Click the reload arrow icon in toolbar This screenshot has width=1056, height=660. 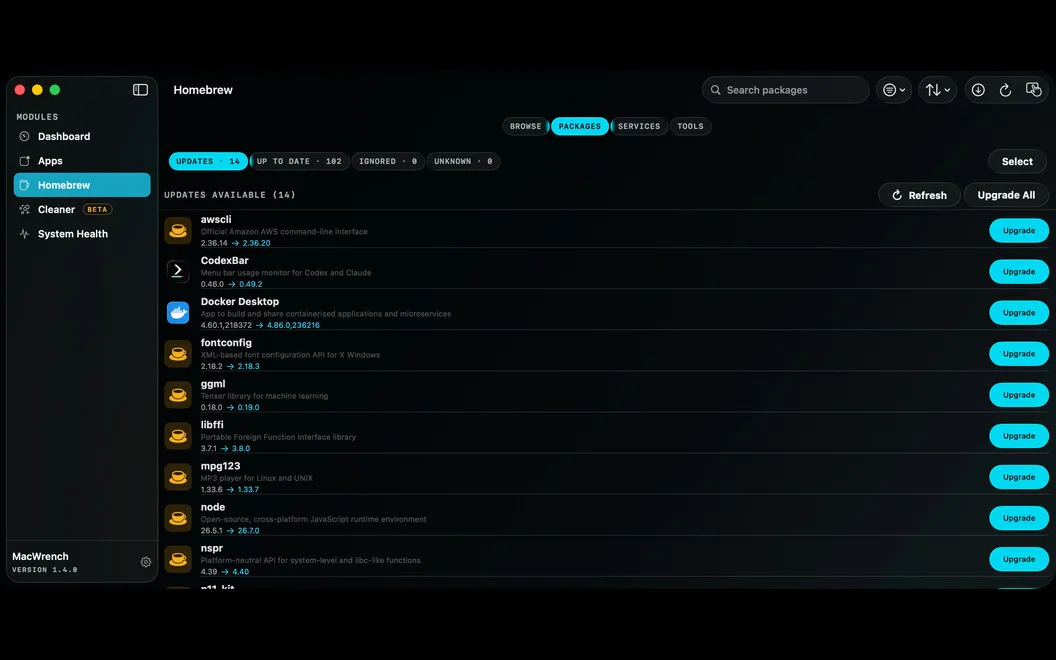tap(1005, 90)
